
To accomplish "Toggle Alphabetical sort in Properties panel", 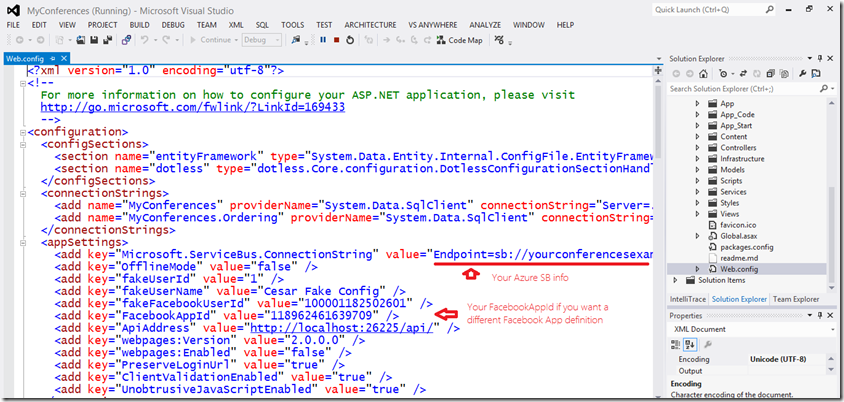I will 691,343.
